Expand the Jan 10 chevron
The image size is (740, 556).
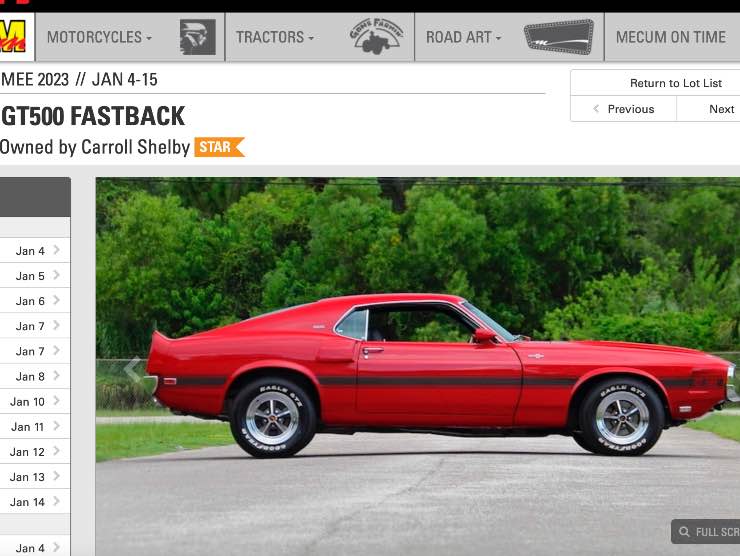click(x=56, y=401)
